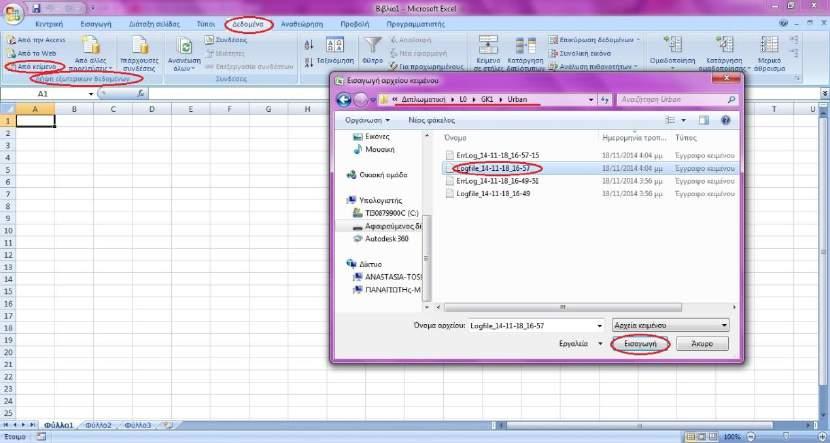Switch to the 'Κεντρική' tab
This screenshot has width=830, height=443.
click(x=49, y=24)
